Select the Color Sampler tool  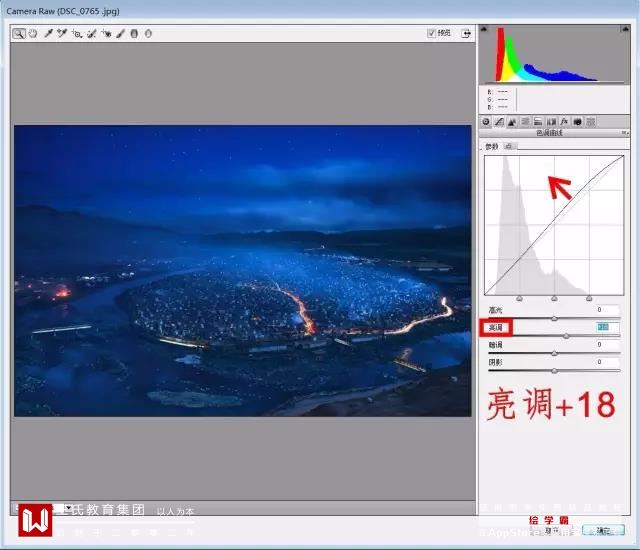tap(62, 33)
